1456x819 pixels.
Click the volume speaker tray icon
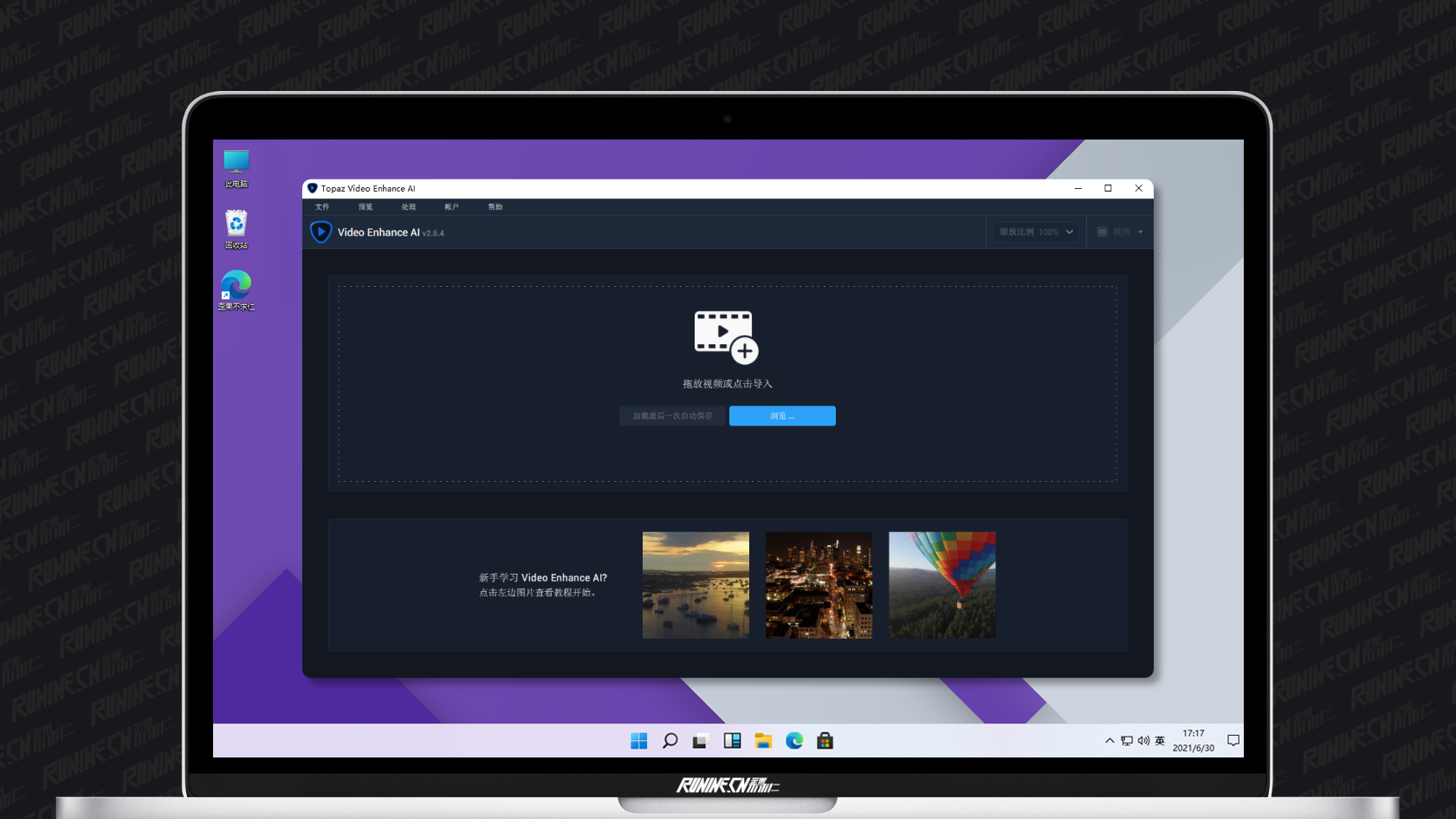tap(1143, 741)
